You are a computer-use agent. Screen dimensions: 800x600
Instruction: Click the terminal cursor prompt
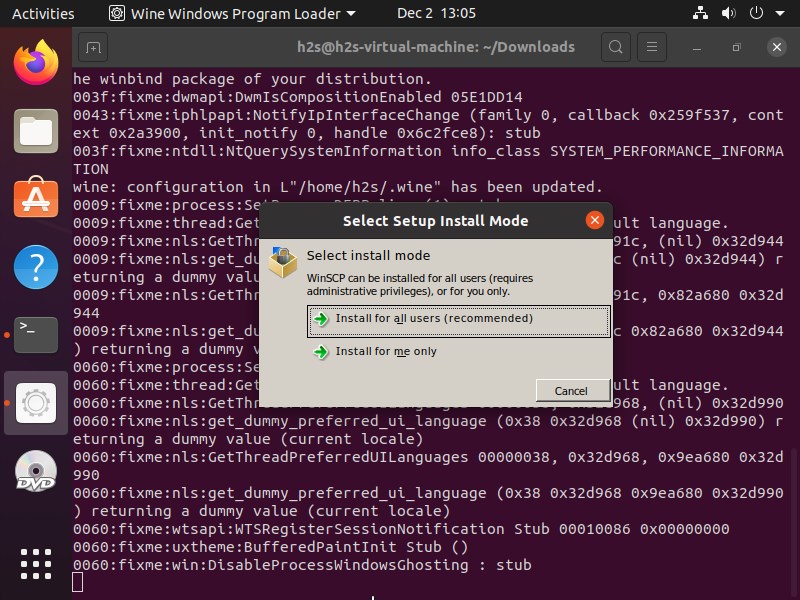78,583
